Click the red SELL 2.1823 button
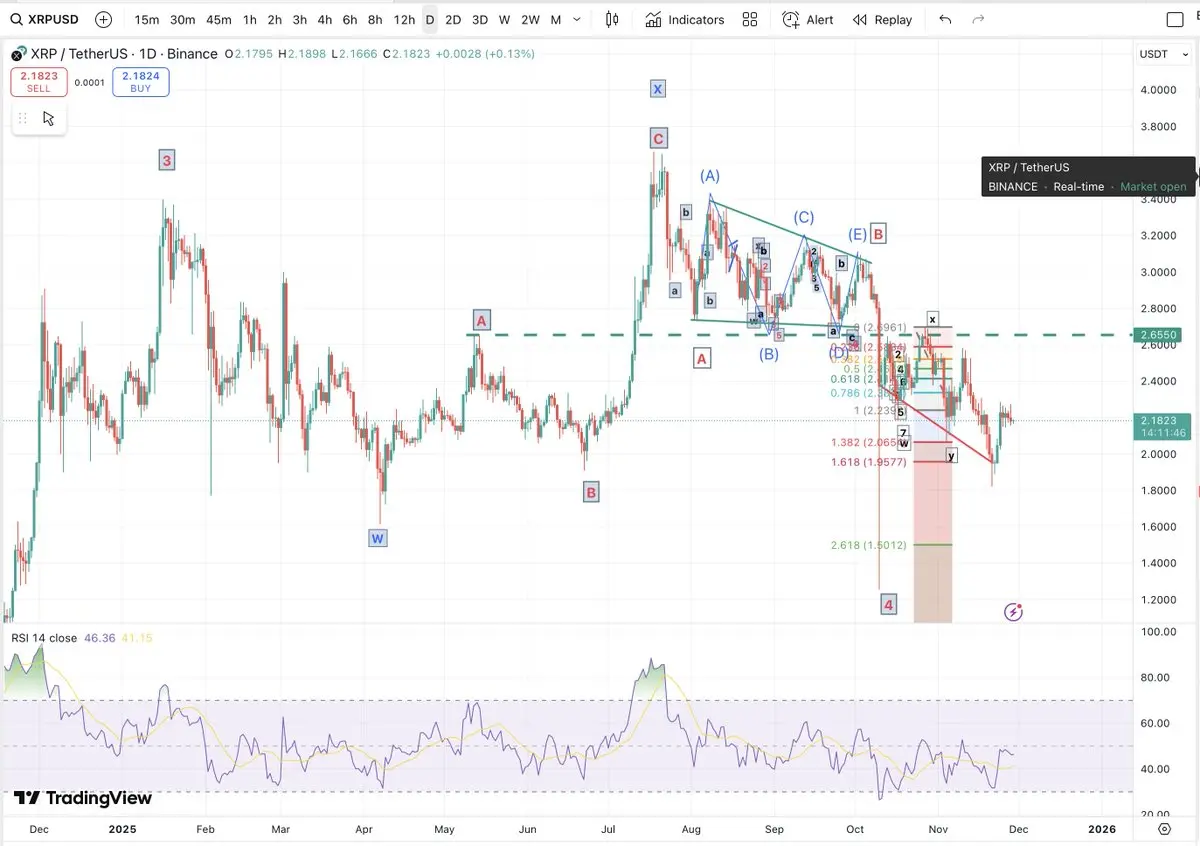This screenshot has height=846, width=1200. click(39, 82)
